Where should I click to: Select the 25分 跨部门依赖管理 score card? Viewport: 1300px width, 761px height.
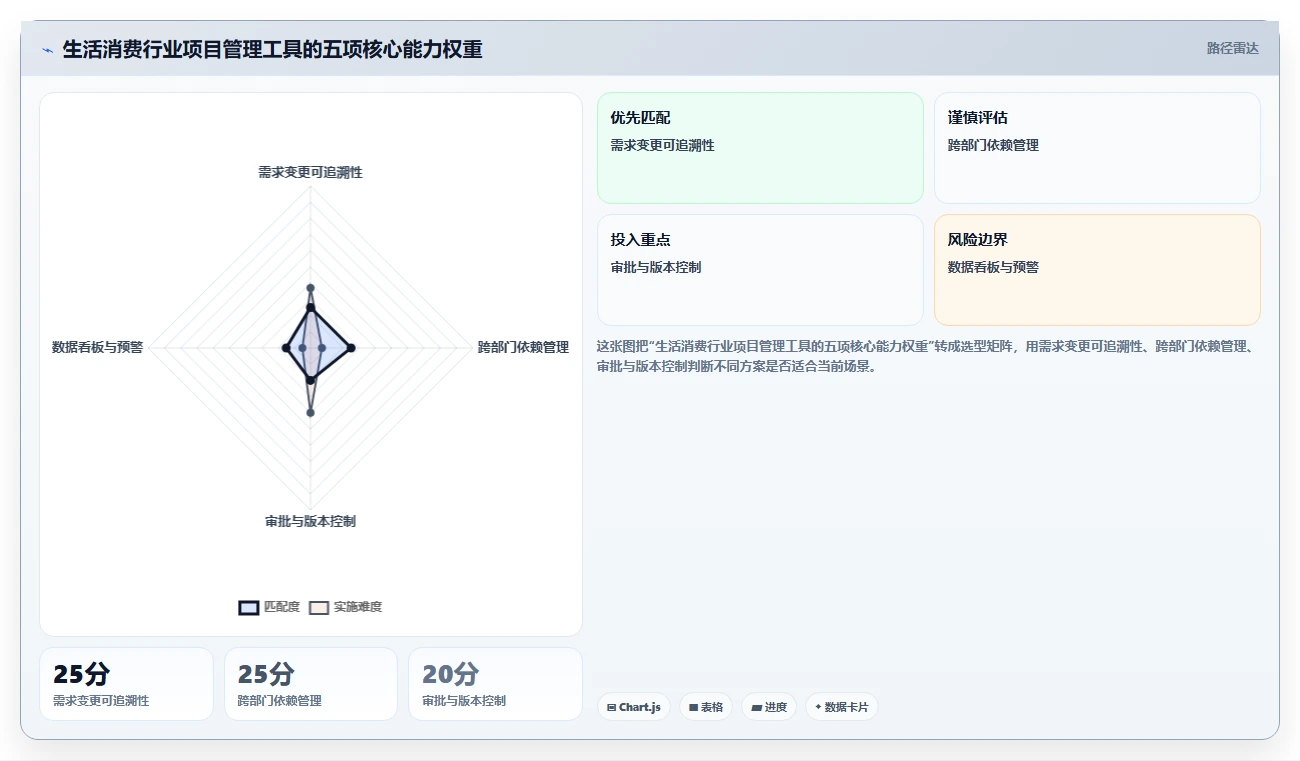(x=311, y=684)
